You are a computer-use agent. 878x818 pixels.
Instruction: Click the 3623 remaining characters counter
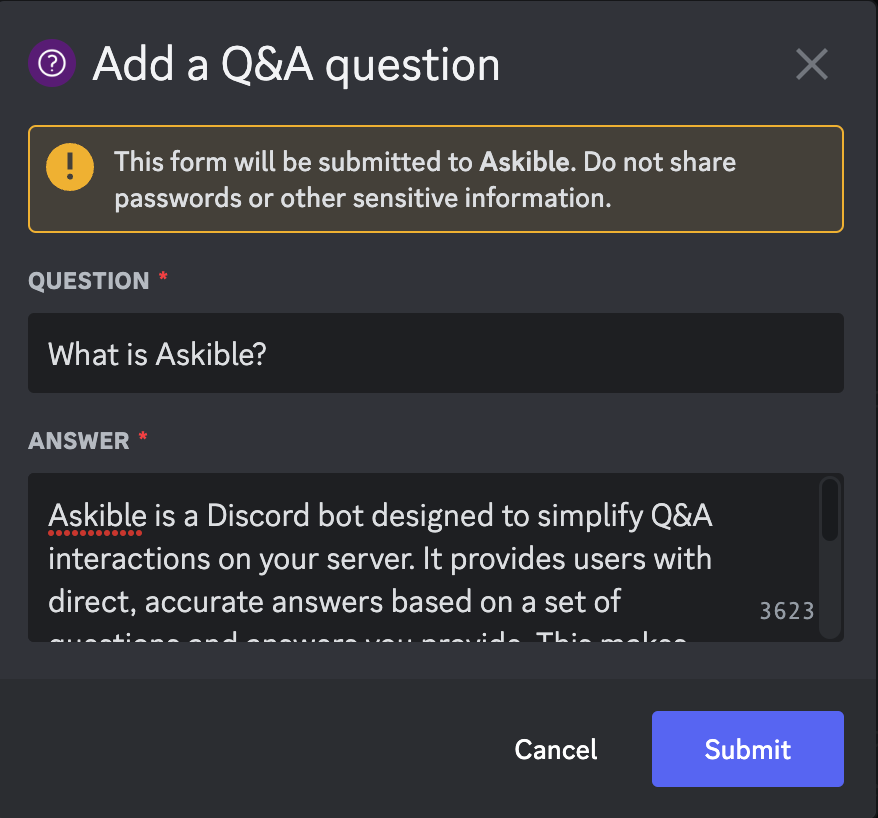click(x=787, y=611)
